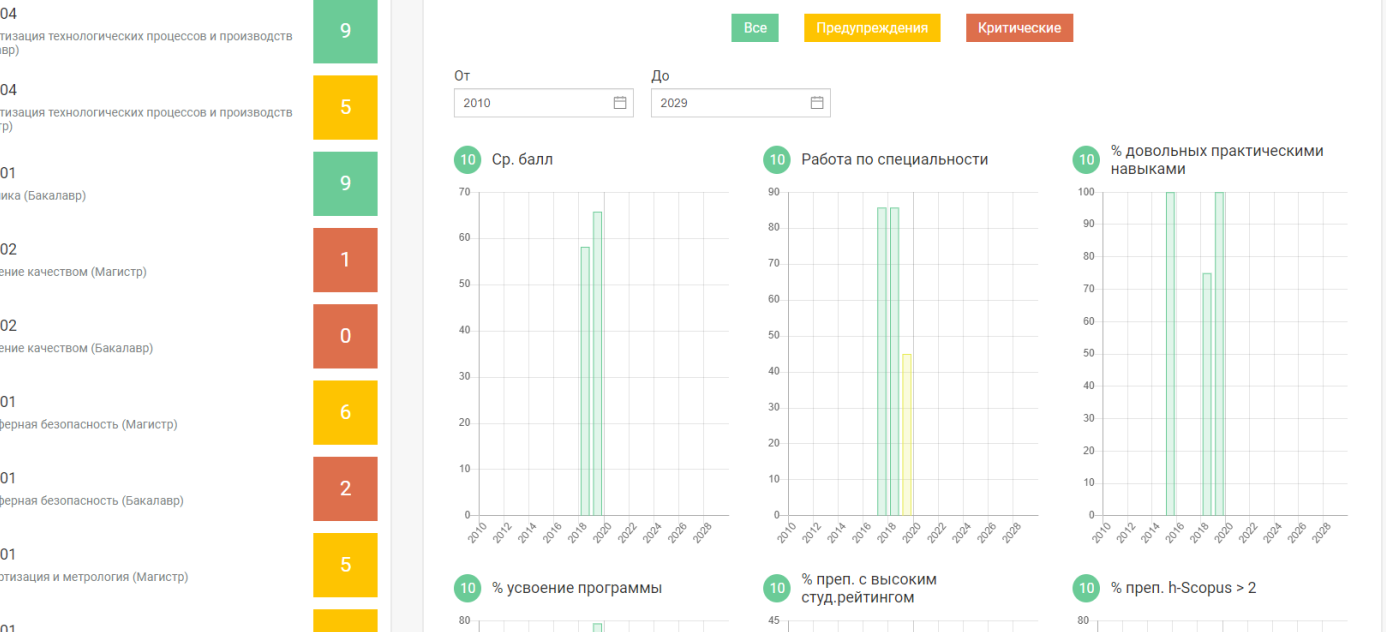
Task: Click score badge beside '% преп. с высоким студ.рейтингом'
Action: point(777,588)
